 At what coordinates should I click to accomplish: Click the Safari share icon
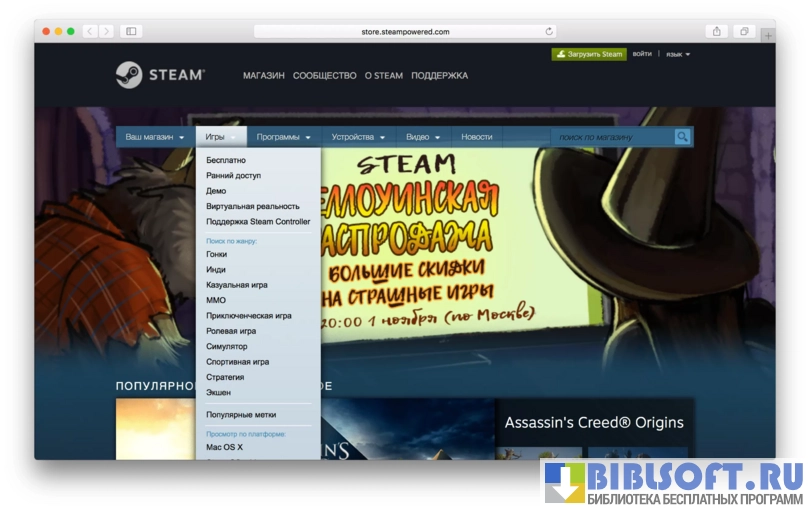[x=717, y=31]
